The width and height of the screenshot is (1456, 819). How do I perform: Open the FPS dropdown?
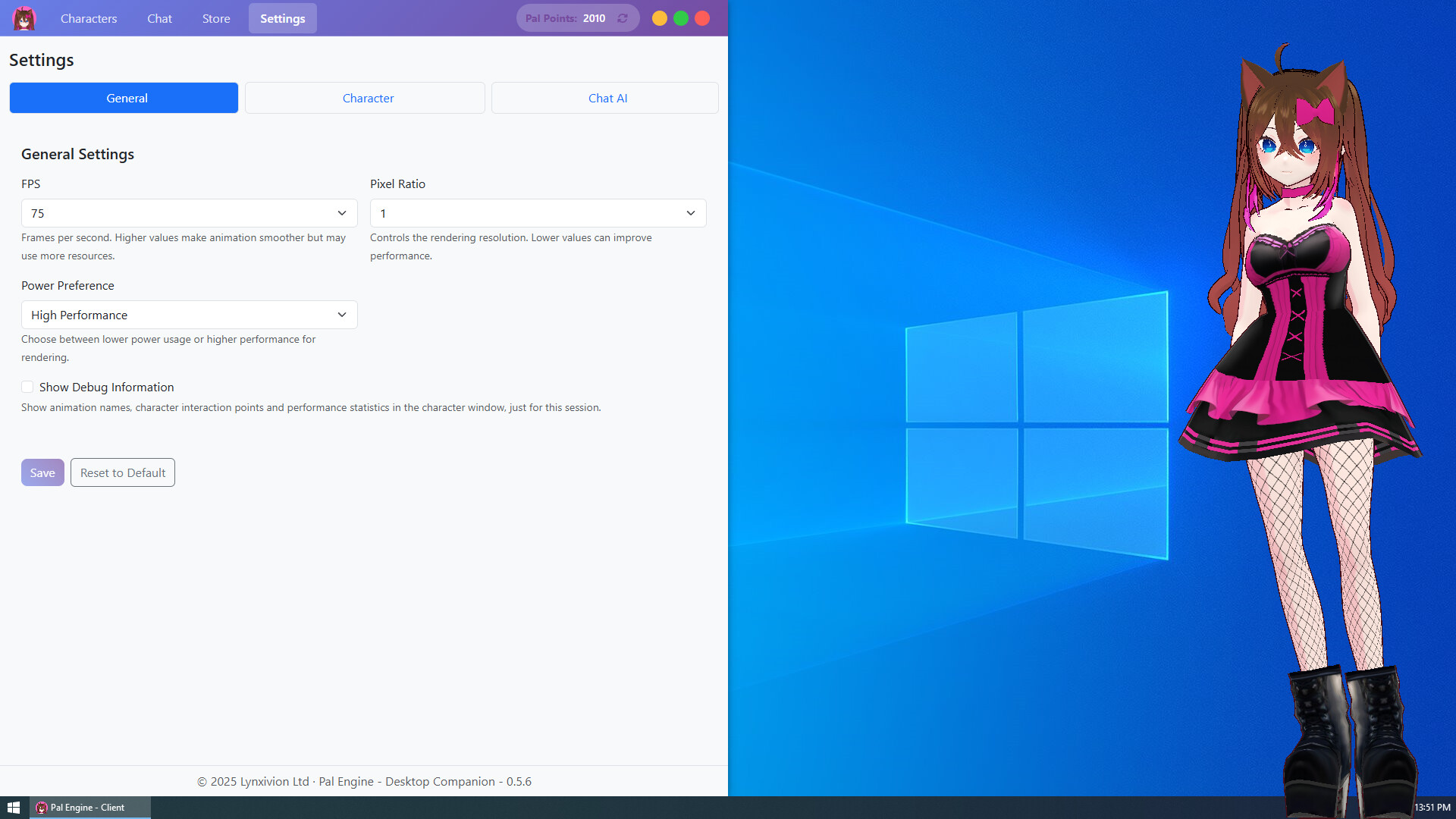[189, 213]
